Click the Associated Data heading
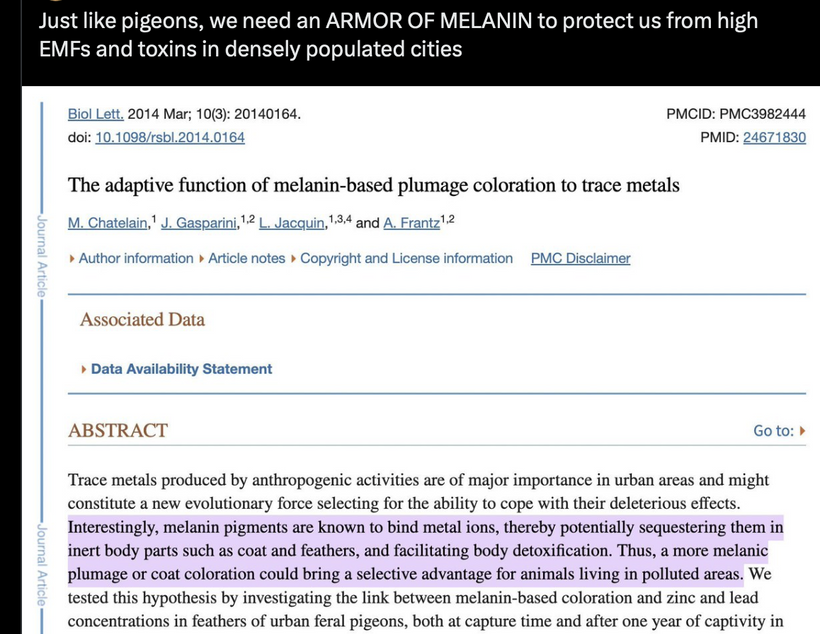This screenshot has width=820, height=634. tap(142, 320)
